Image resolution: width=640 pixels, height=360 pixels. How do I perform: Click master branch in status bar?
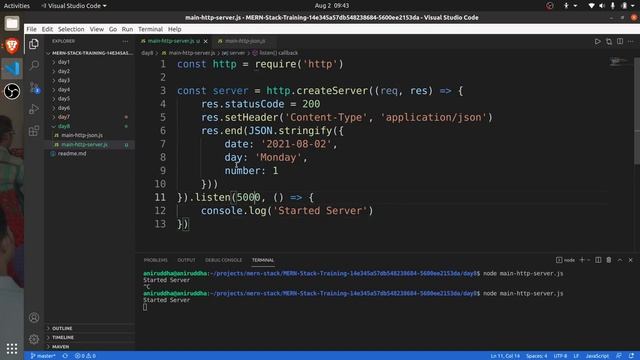[43, 356]
